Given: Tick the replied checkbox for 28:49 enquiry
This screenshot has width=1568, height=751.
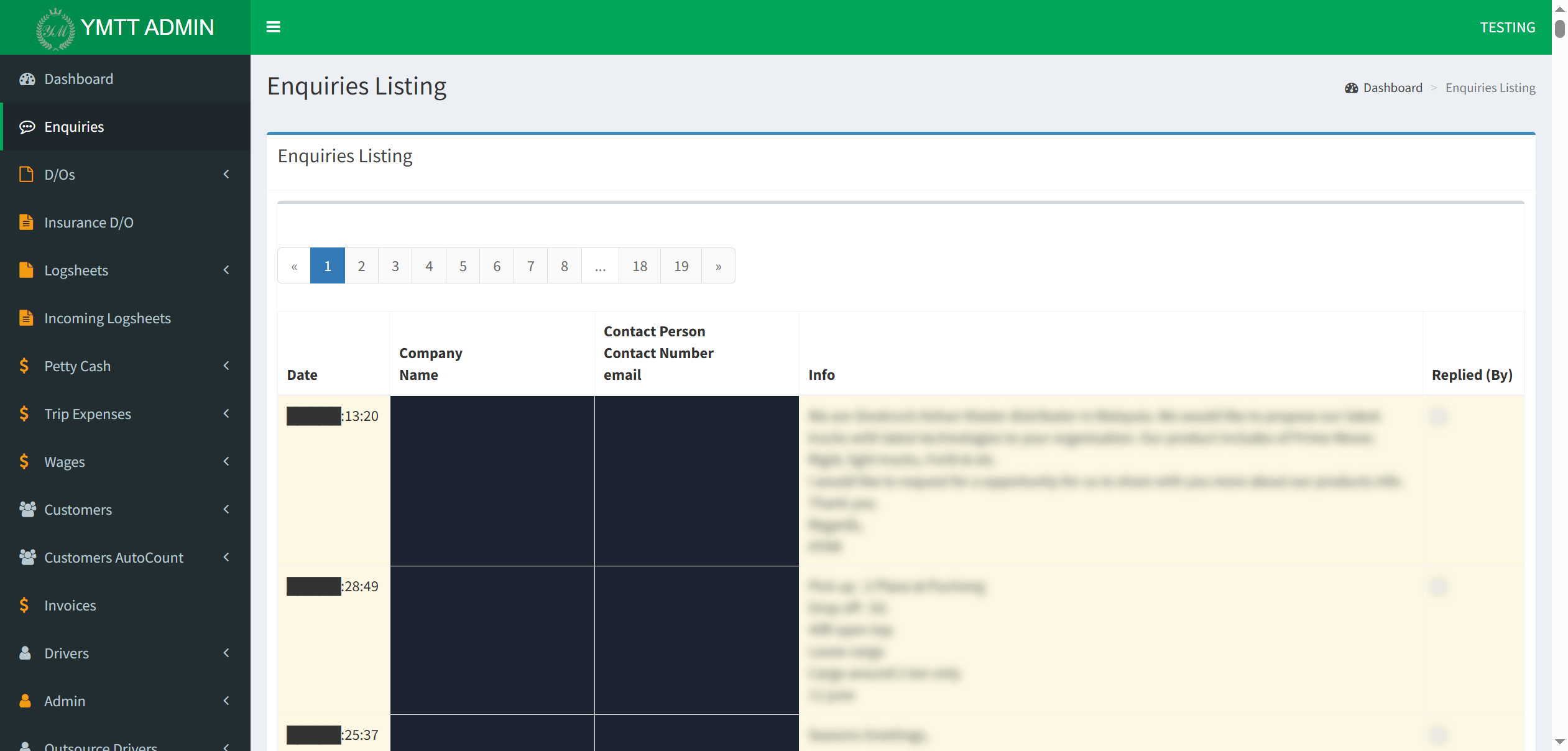Looking at the screenshot, I should tap(1438, 586).
